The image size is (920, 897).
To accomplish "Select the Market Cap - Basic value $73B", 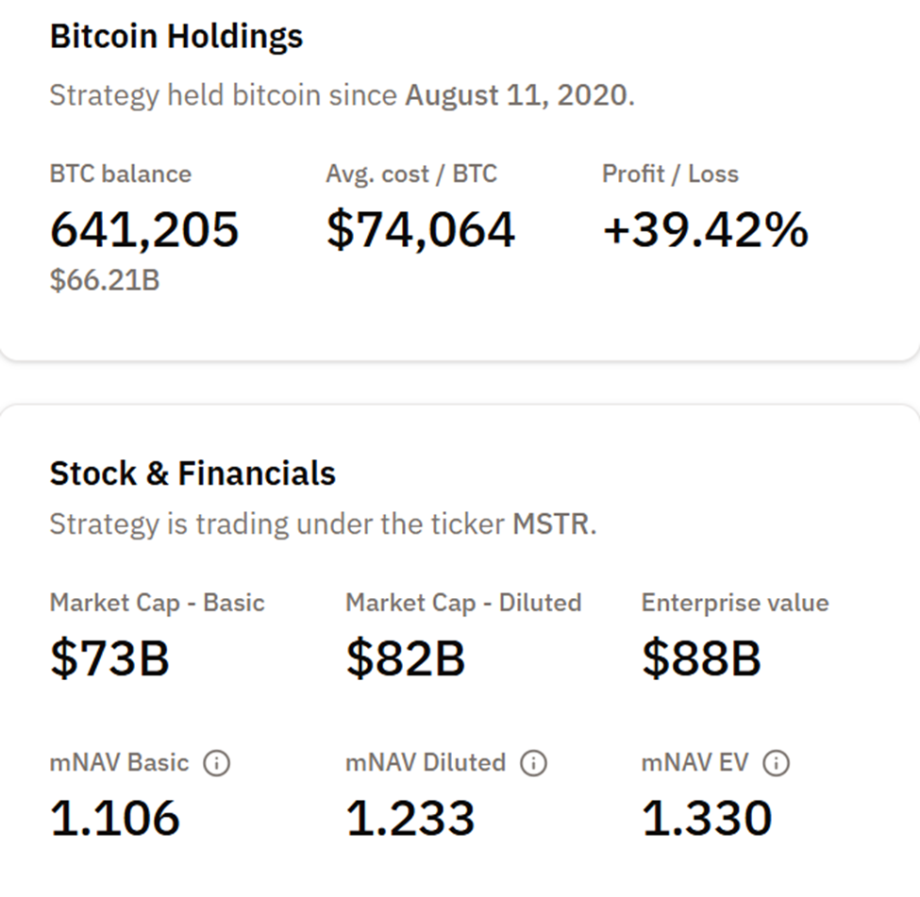I will point(110,658).
